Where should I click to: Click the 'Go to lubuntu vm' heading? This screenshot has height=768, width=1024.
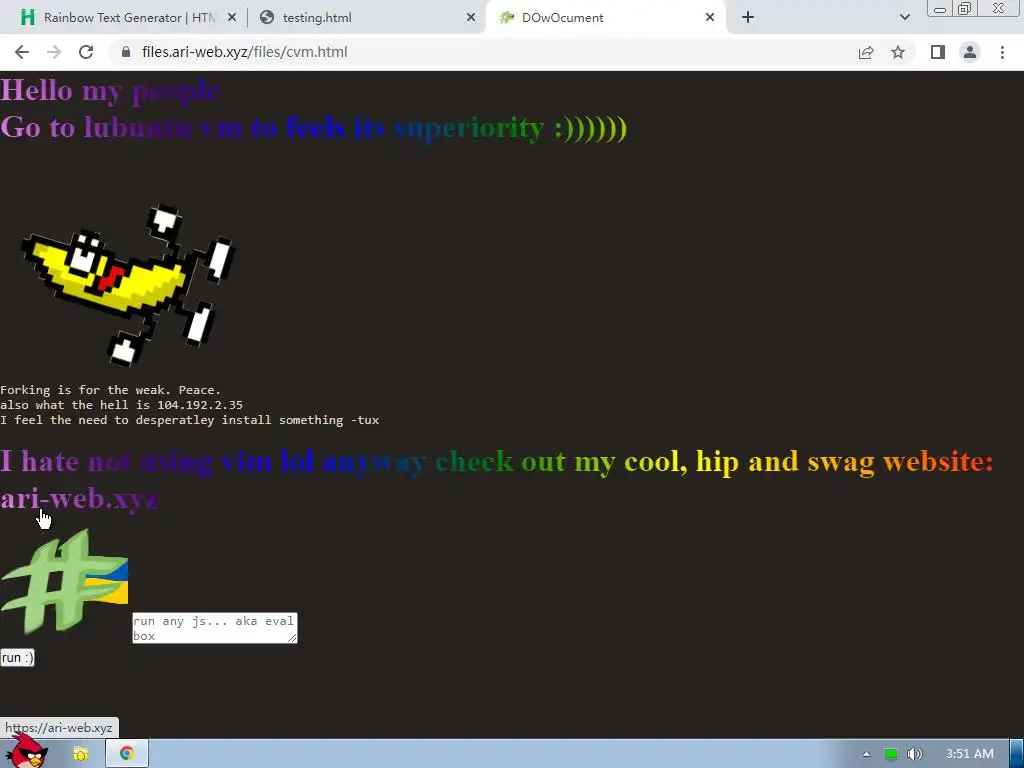click(x=313, y=128)
